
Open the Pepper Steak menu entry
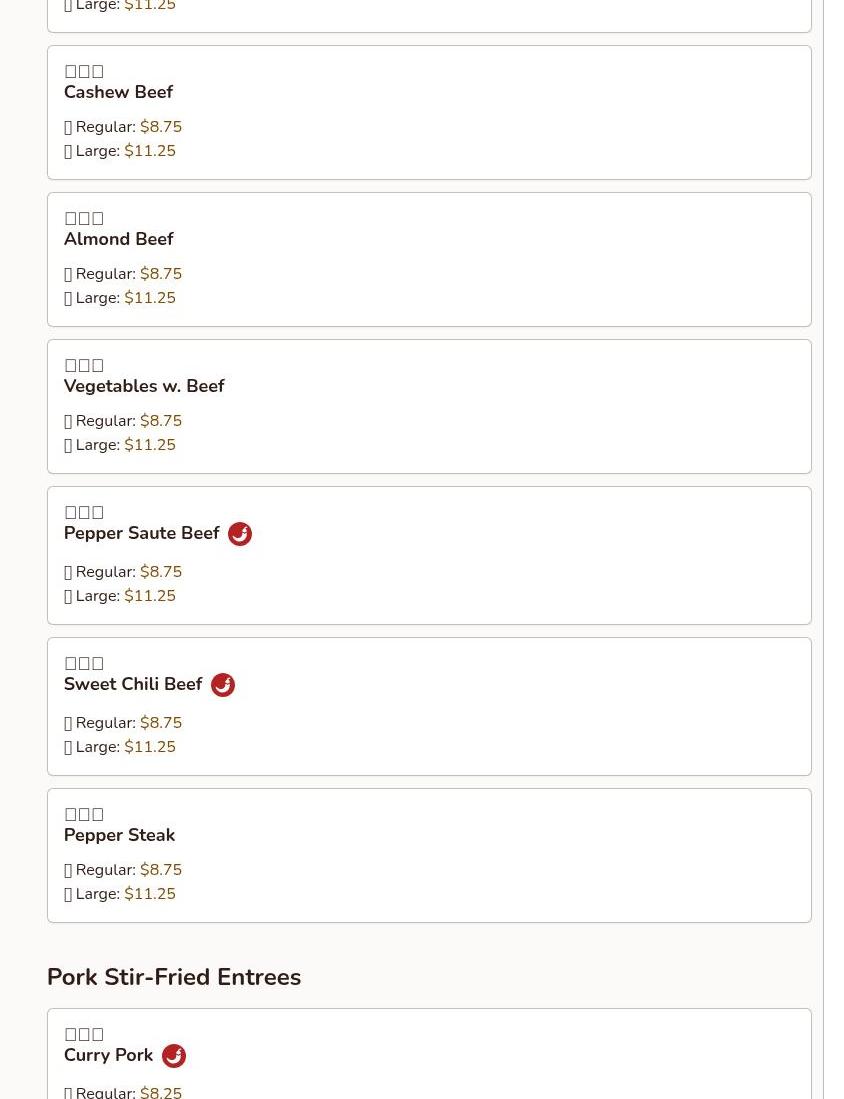click(119, 835)
